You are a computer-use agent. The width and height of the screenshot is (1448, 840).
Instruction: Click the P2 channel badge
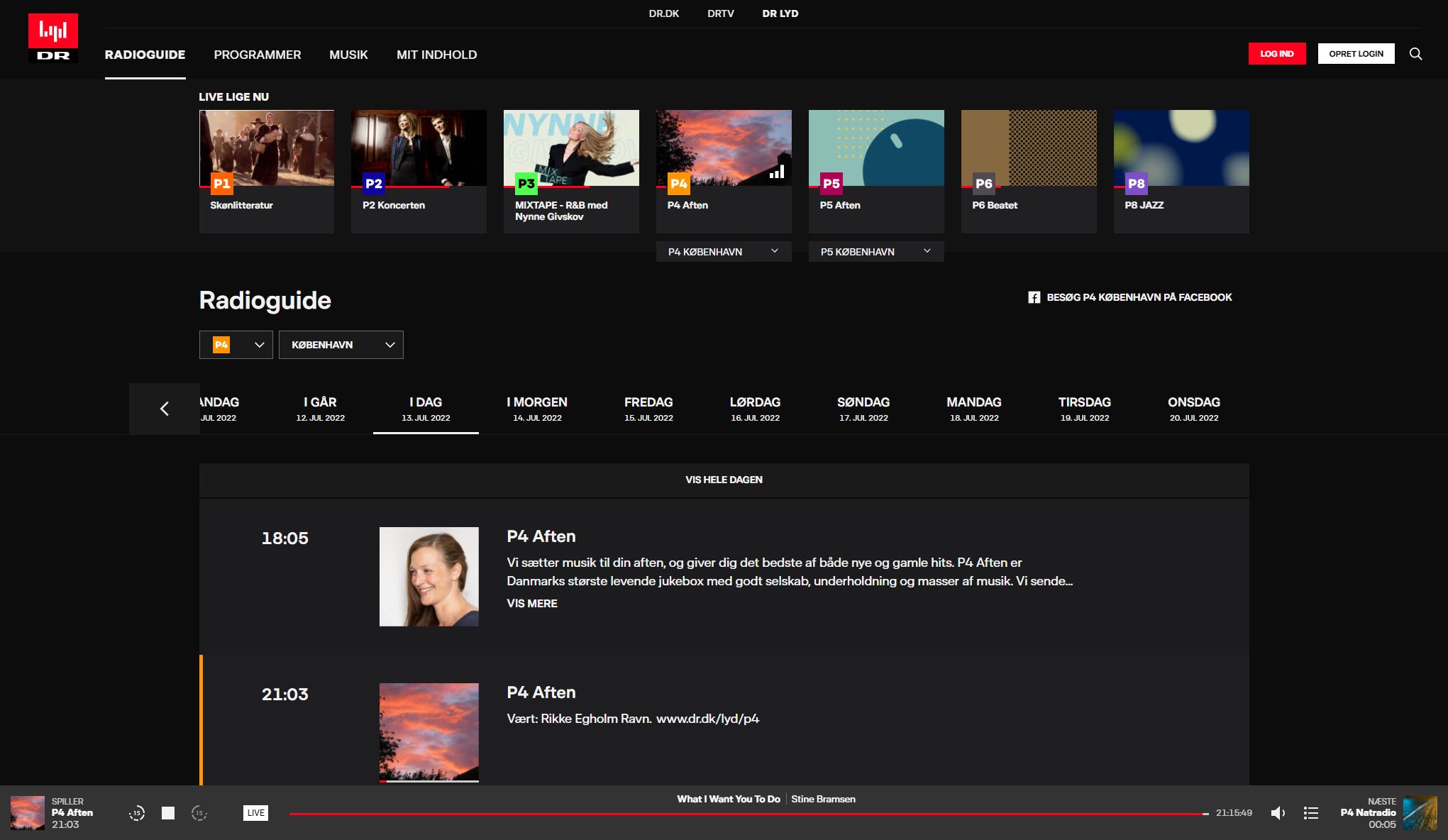[374, 184]
